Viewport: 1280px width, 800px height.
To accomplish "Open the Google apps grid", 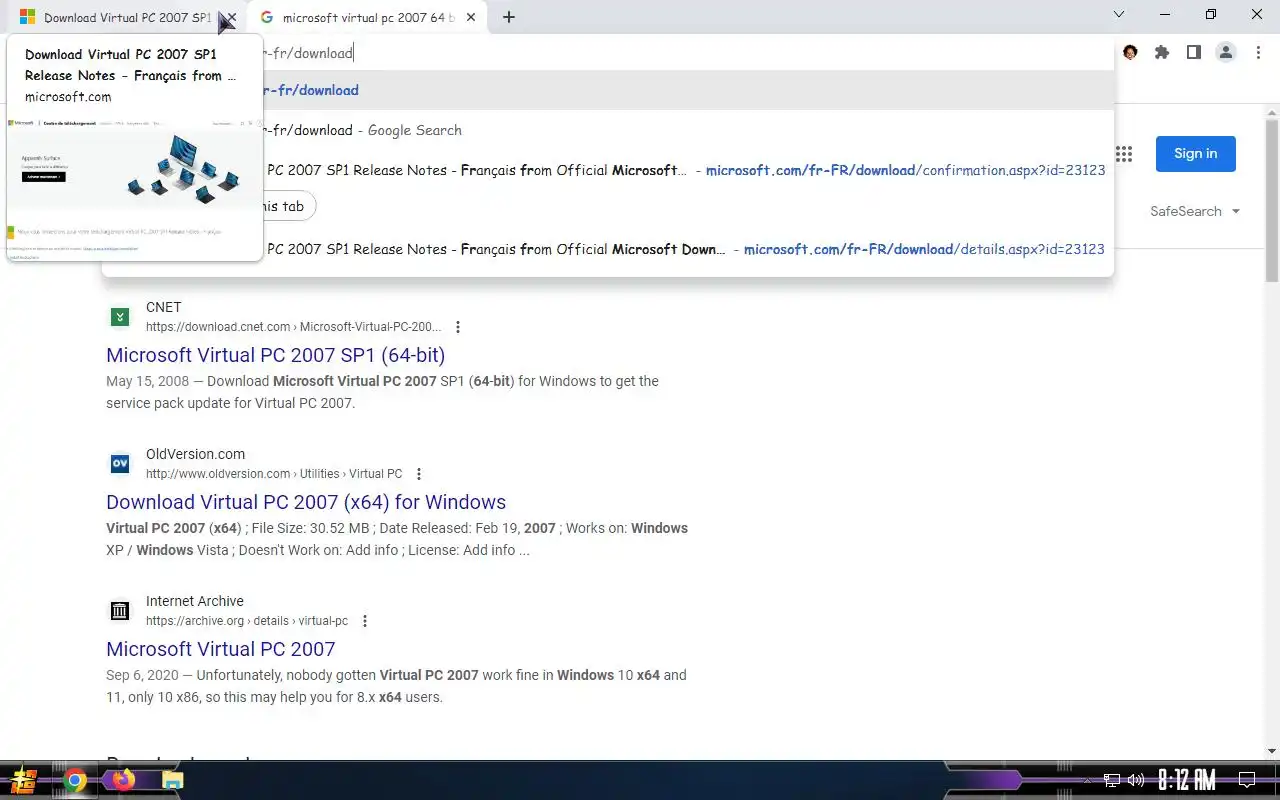I will pyautogui.click(x=1124, y=154).
